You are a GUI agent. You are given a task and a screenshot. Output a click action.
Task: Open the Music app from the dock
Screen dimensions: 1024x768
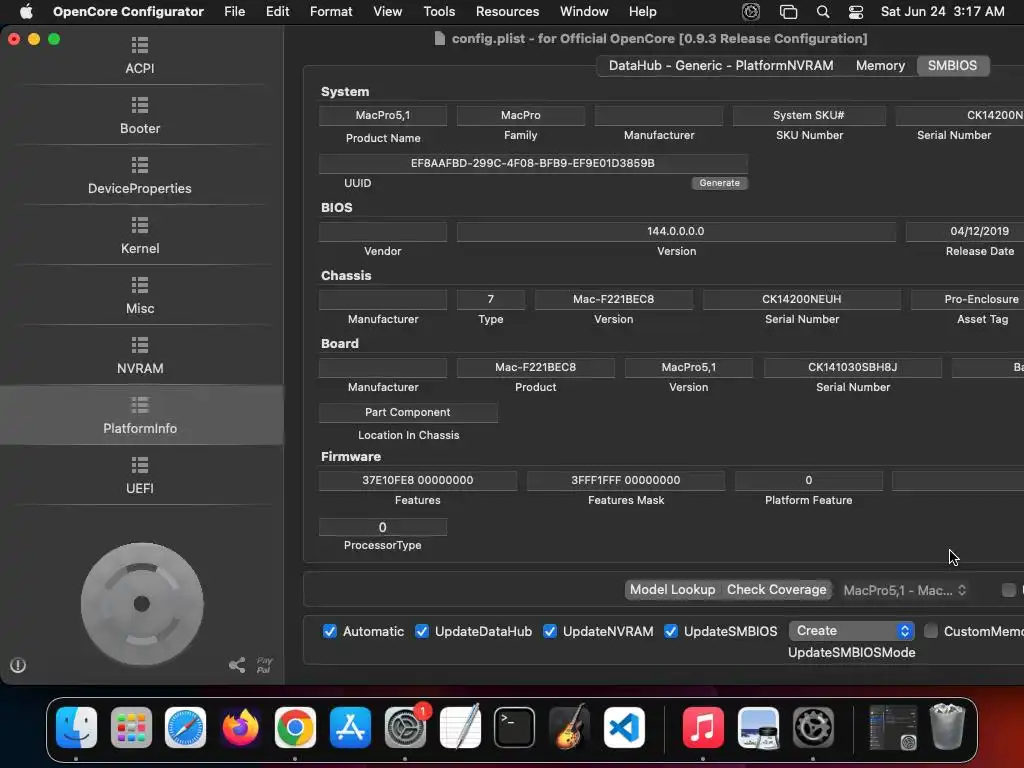pyautogui.click(x=703, y=727)
